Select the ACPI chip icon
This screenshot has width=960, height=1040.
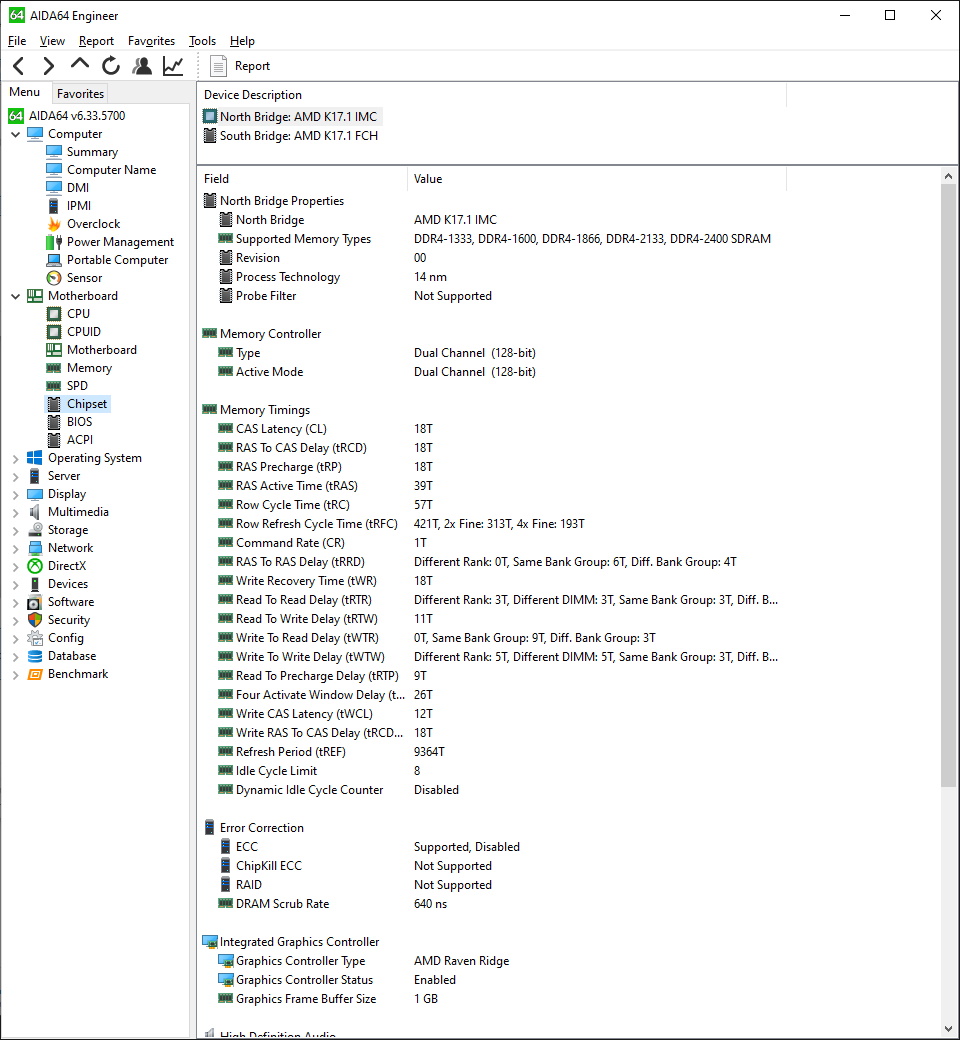(x=54, y=440)
